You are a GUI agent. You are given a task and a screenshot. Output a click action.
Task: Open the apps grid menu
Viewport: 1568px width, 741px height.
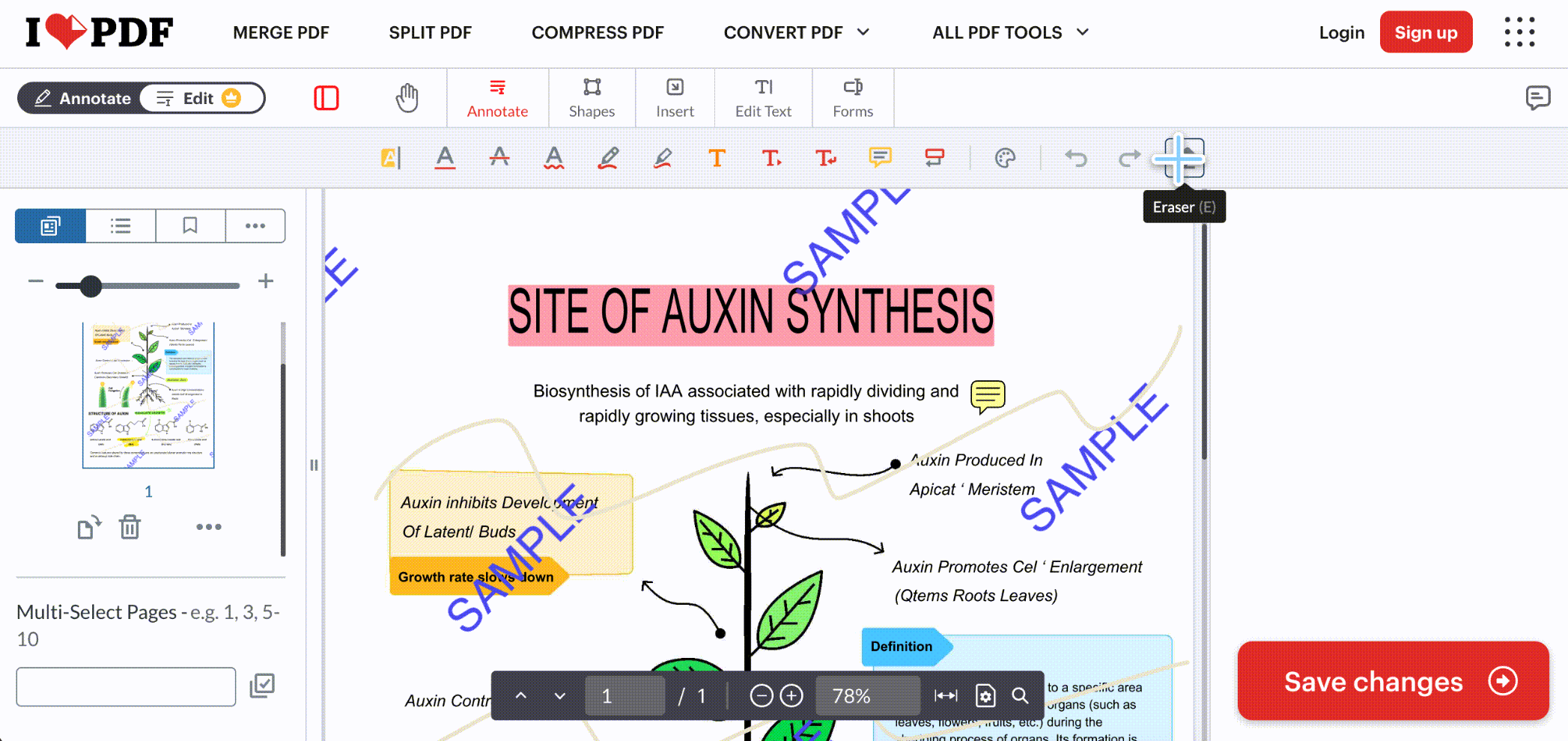pyautogui.click(x=1519, y=32)
